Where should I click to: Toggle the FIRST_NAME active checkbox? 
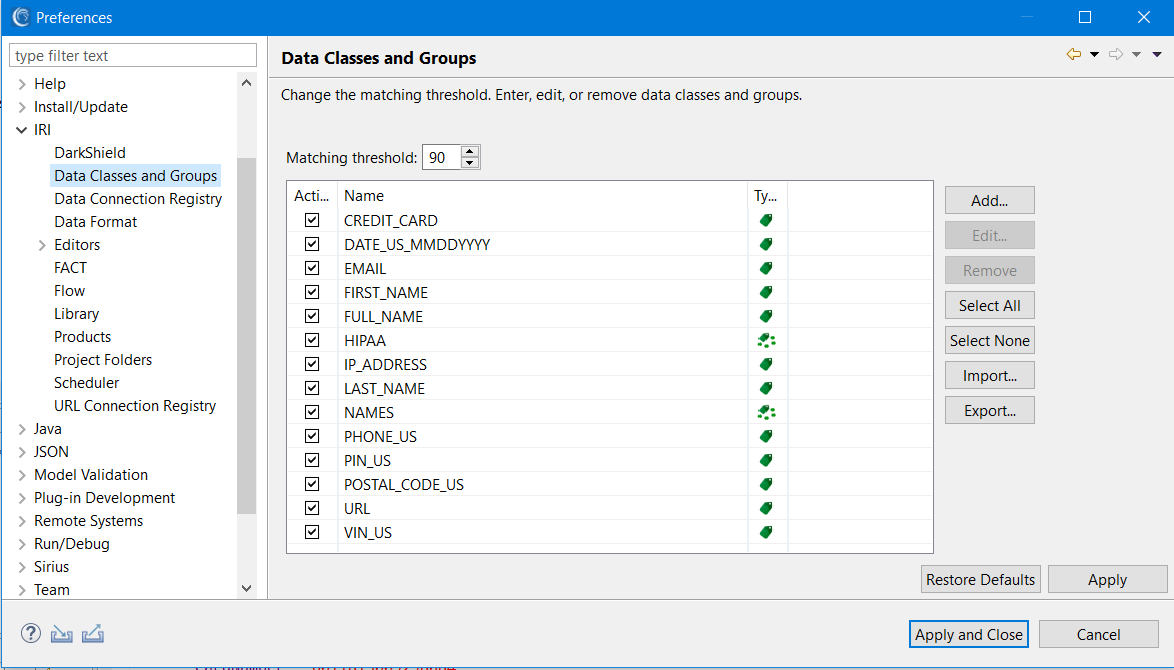pyautogui.click(x=312, y=292)
